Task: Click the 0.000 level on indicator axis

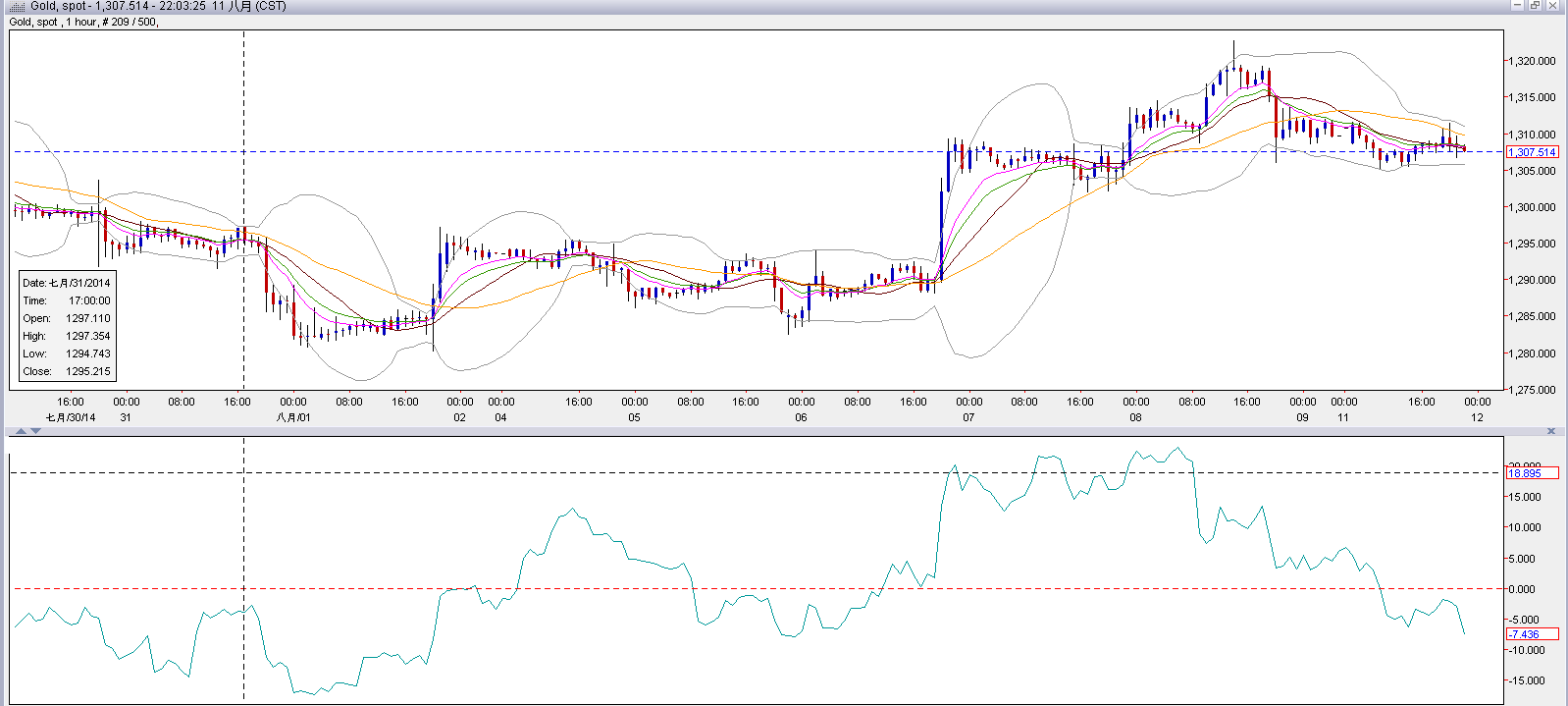Action: pos(1523,589)
